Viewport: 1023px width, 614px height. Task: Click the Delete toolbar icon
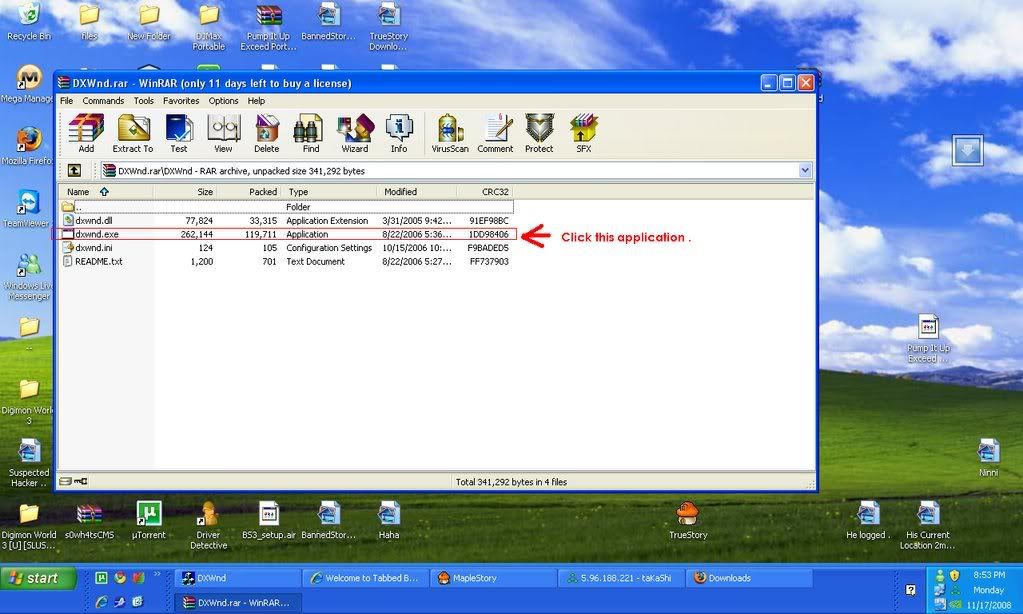coord(266,134)
